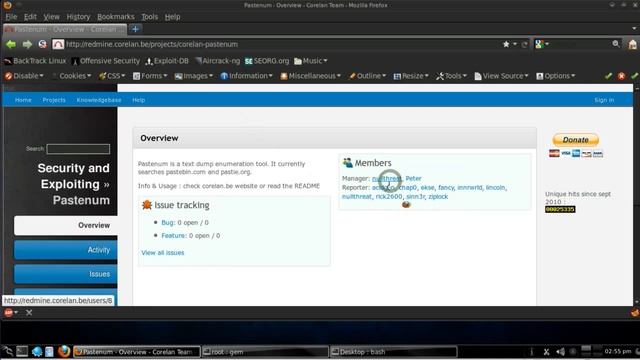The height and width of the screenshot is (360, 640).
Task: Click the Home link in the blue navbar
Action: [23, 100]
